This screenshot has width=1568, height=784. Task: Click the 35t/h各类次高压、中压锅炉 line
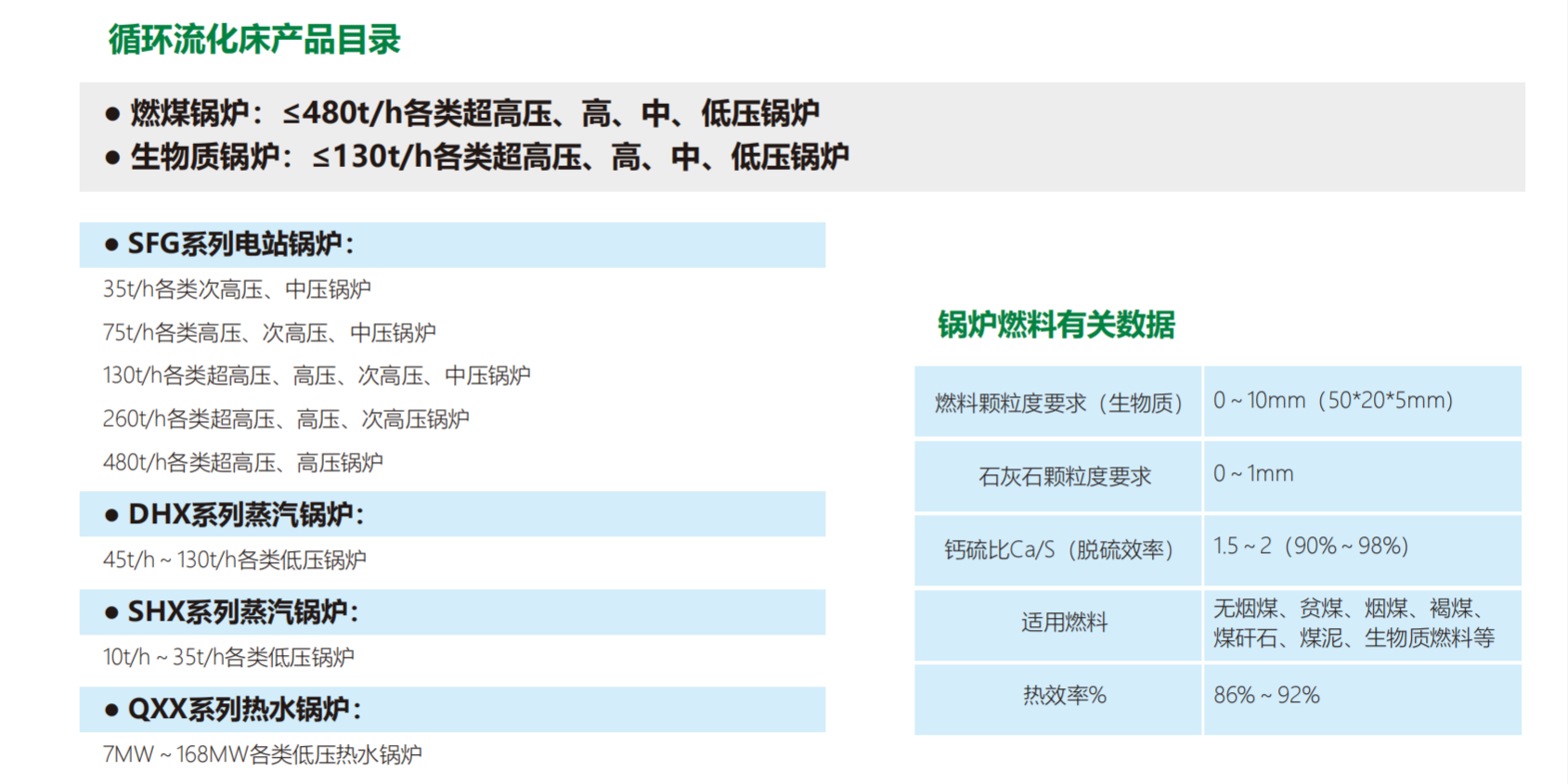pyautogui.click(x=237, y=289)
